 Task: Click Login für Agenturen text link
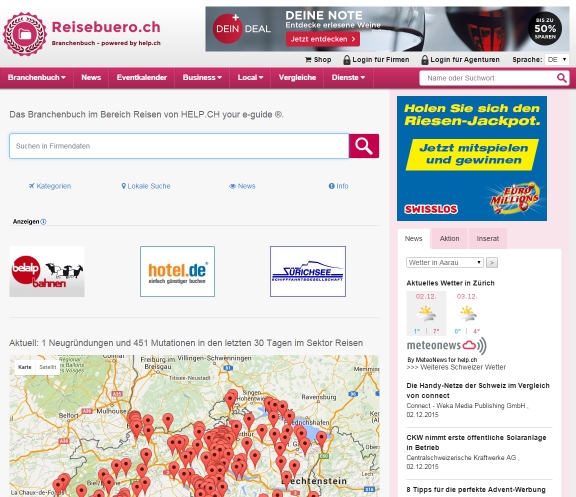point(465,60)
